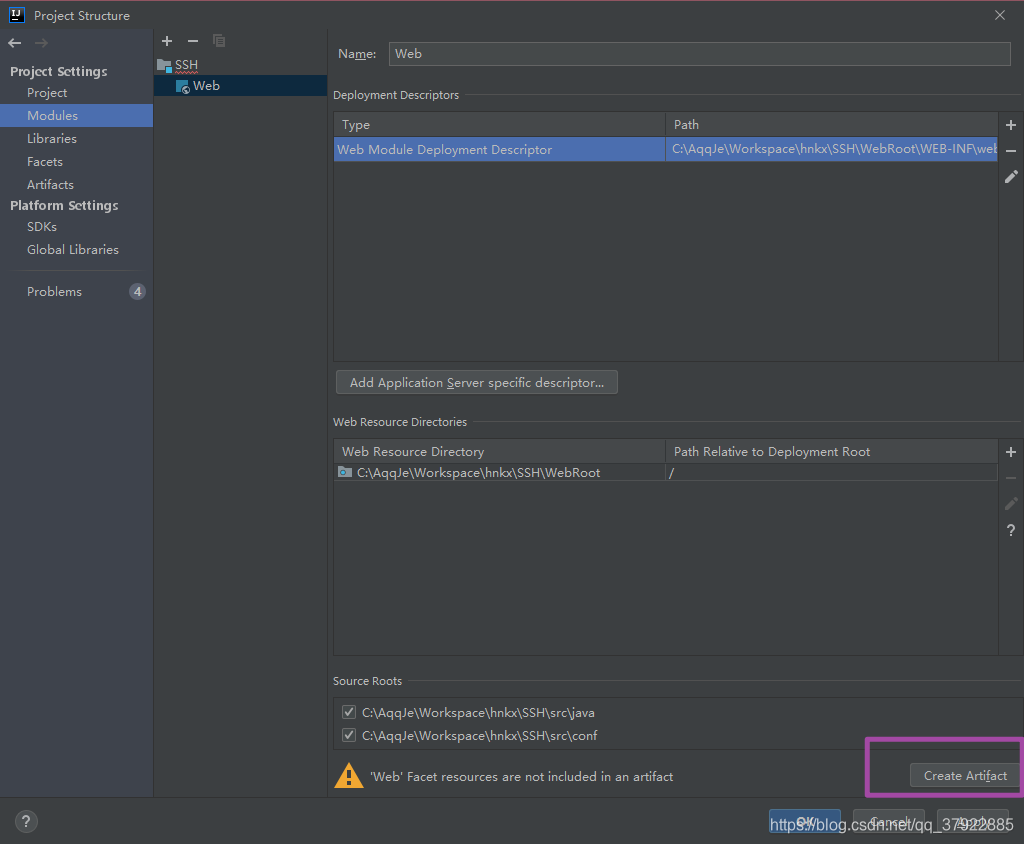1024x844 pixels.
Task: Edit the deployment descriptor with pencil icon
Action: [x=1011, y=177]
